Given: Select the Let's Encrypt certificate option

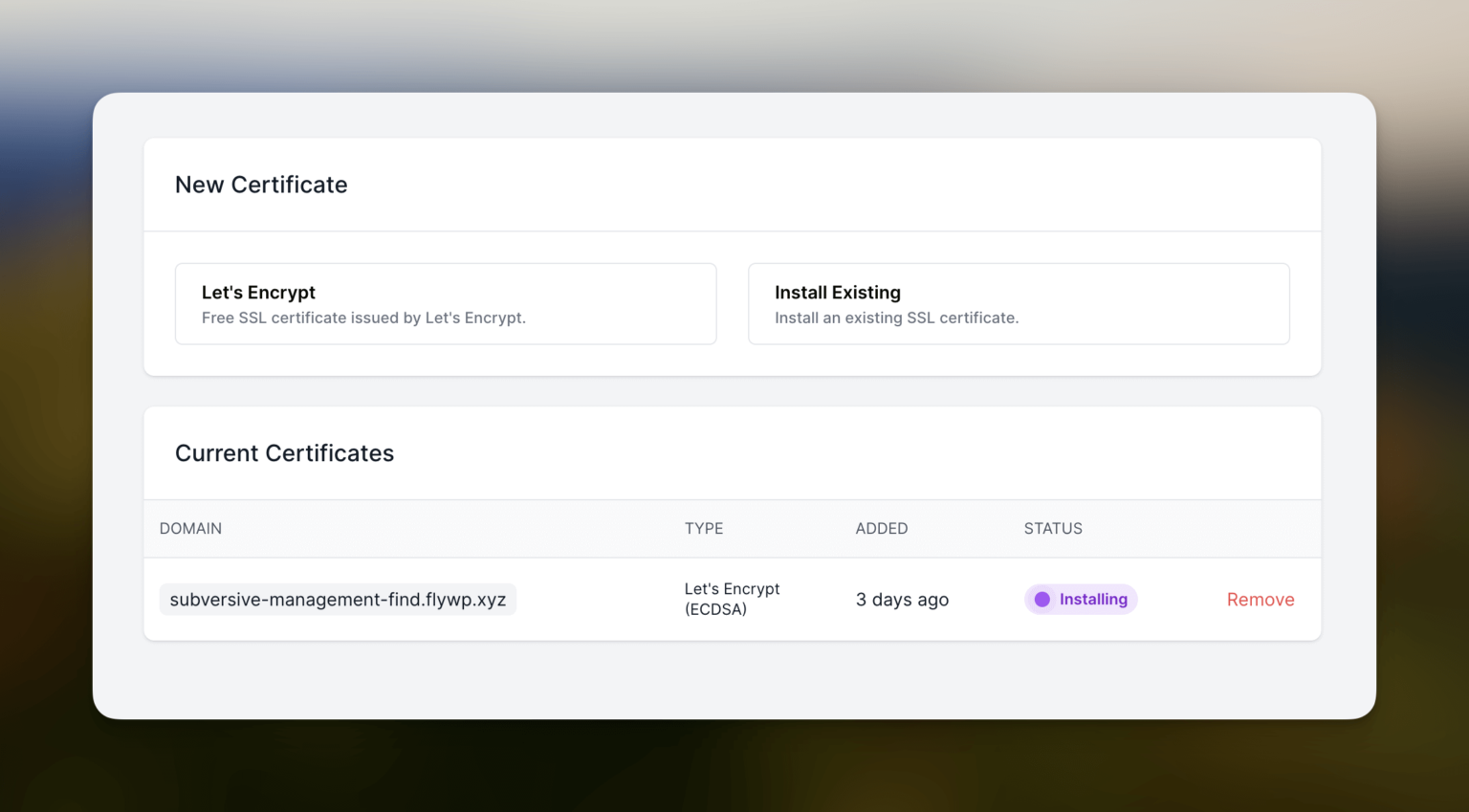Looking at the screenshot, I should point(446,303).
